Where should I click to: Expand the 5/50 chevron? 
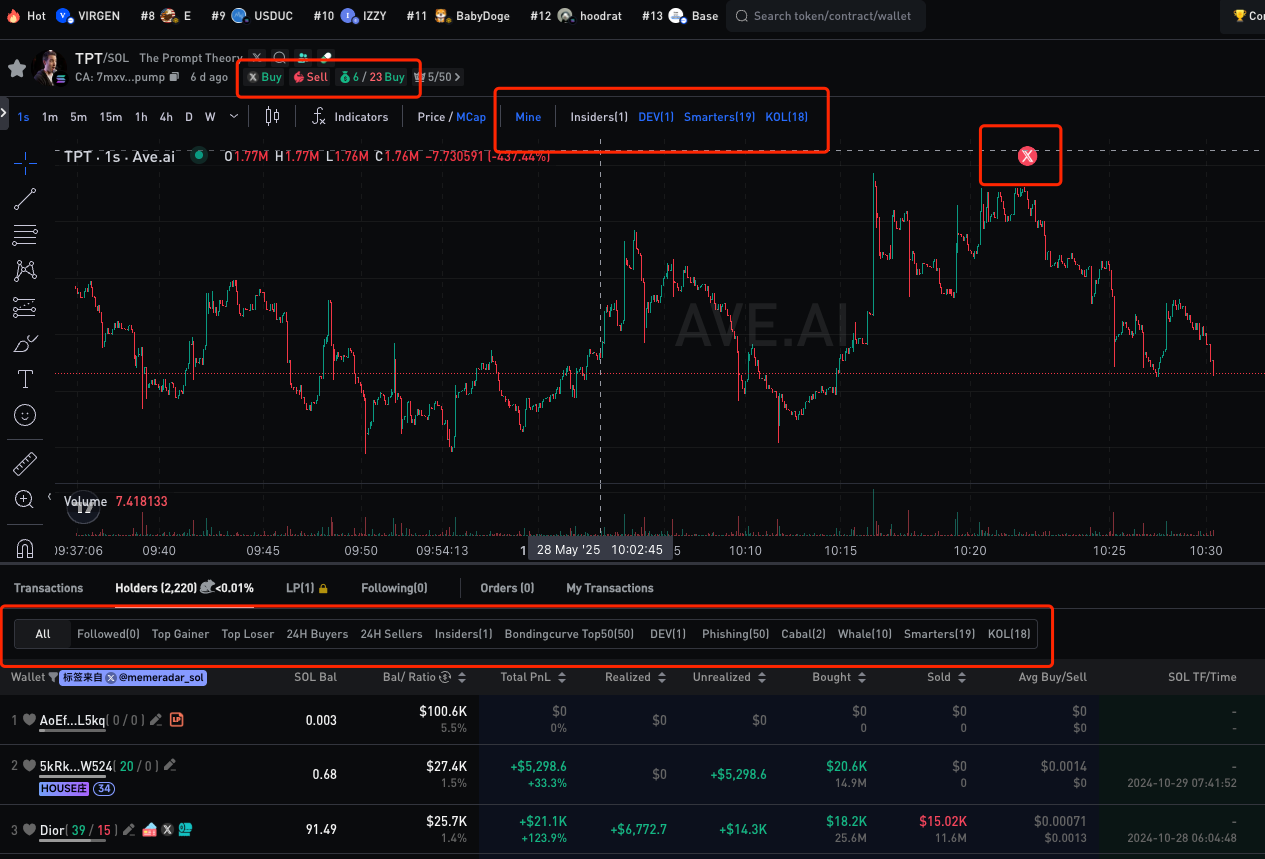point(458,77)
